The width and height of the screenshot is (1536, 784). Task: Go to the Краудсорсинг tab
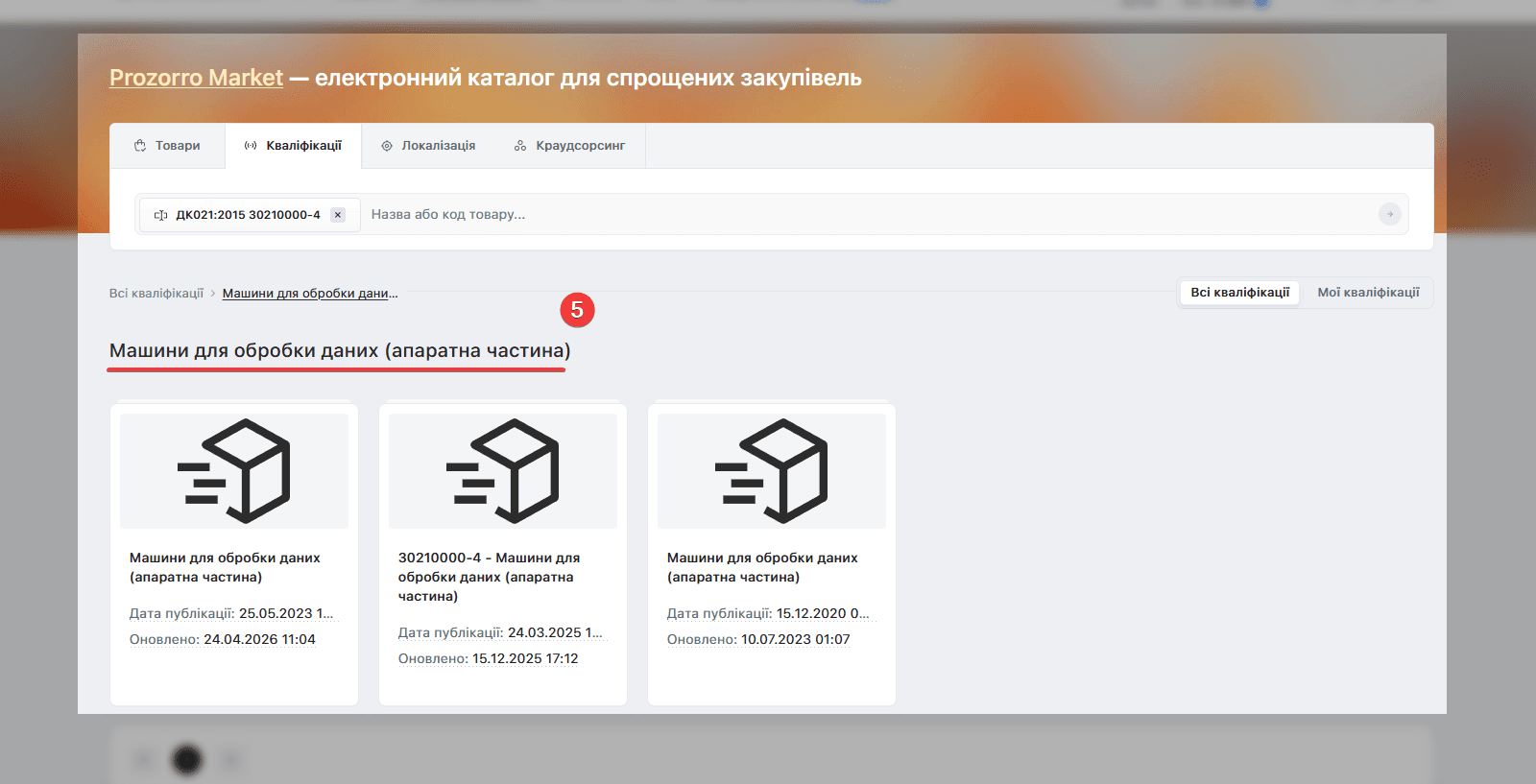coord(569,146)
